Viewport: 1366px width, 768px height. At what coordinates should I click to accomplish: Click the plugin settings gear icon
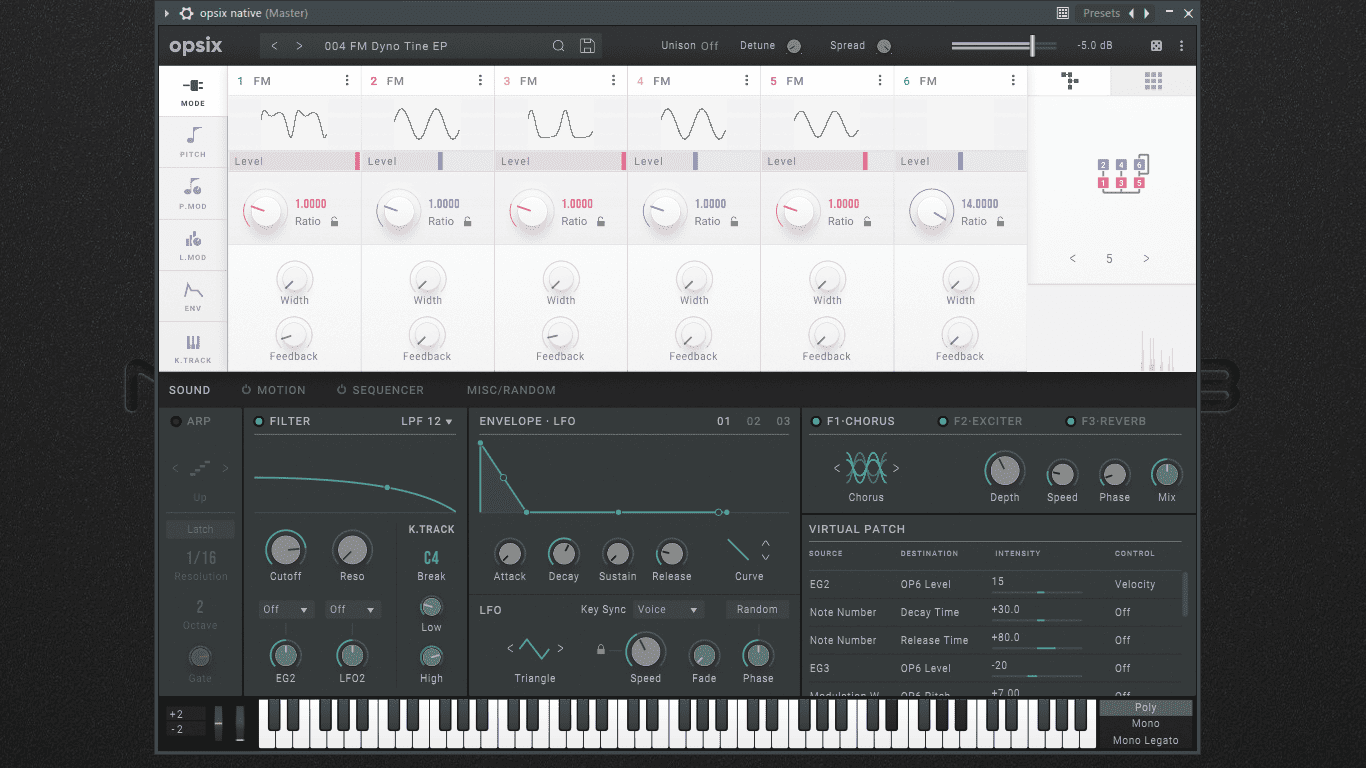186,13
